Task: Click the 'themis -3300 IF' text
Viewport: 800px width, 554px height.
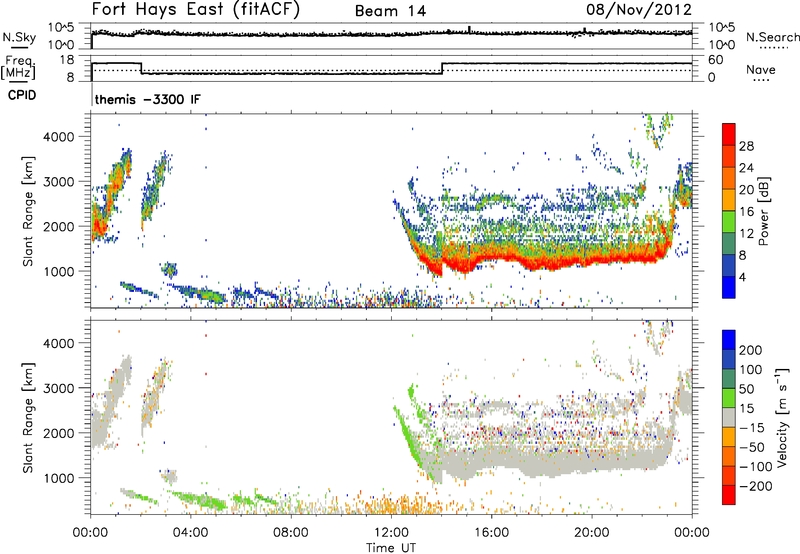Action: [147, 99]
